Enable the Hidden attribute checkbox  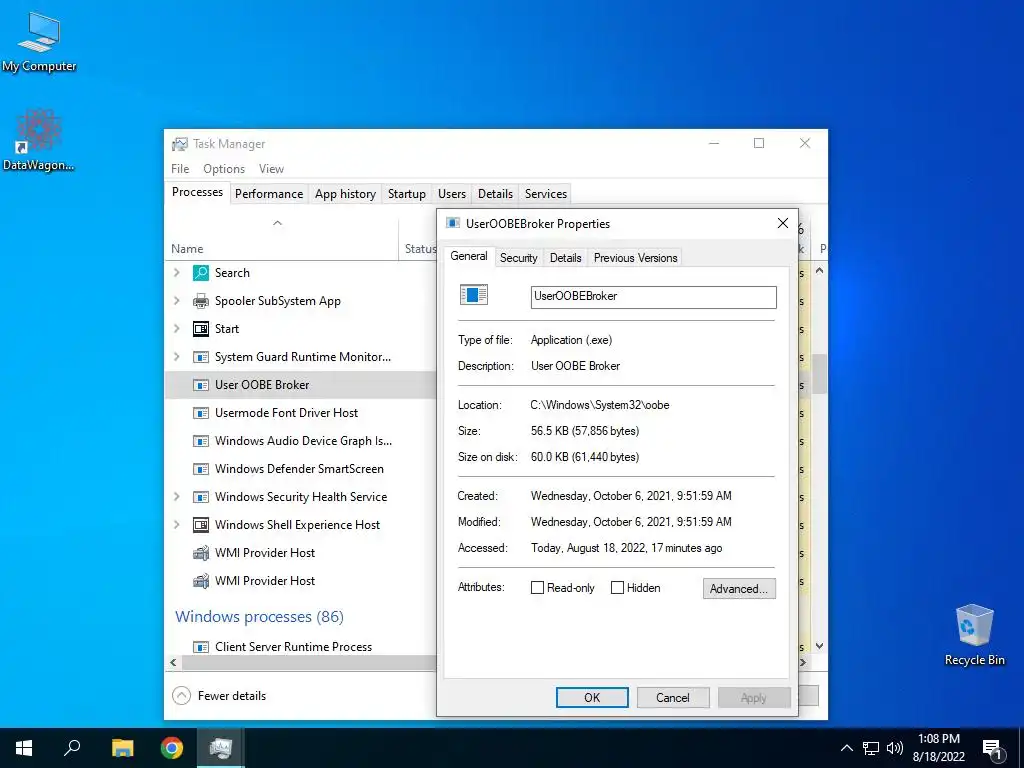pos(617,588)
